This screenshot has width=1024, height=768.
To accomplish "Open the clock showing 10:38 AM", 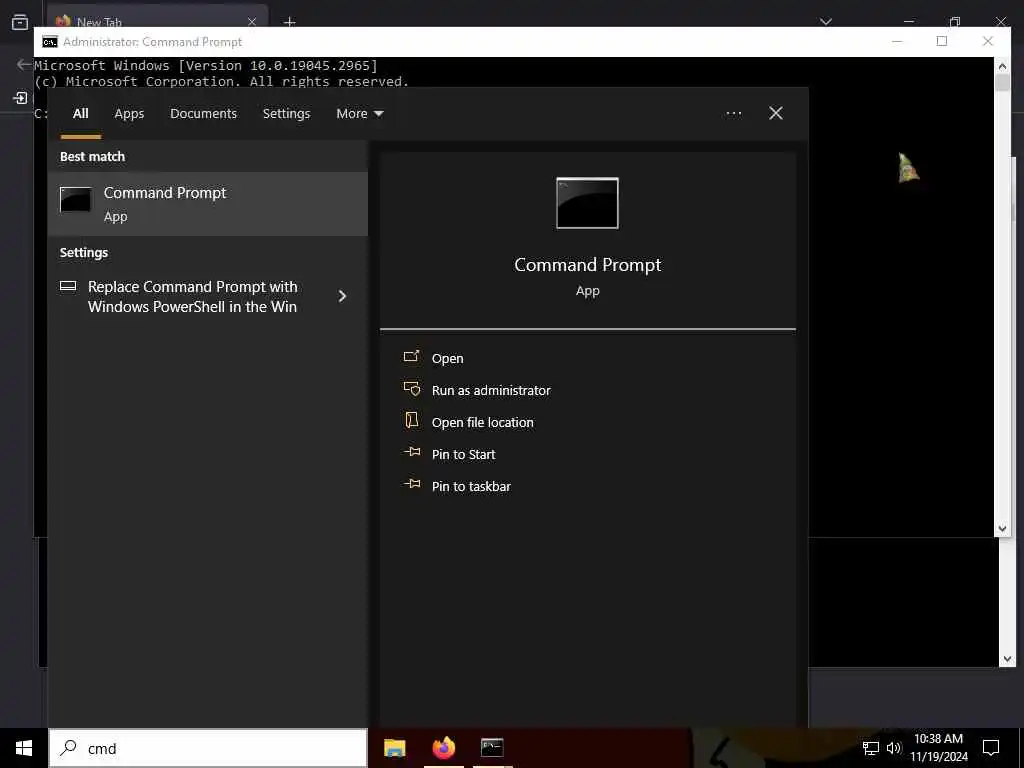I will click(938, 748).
